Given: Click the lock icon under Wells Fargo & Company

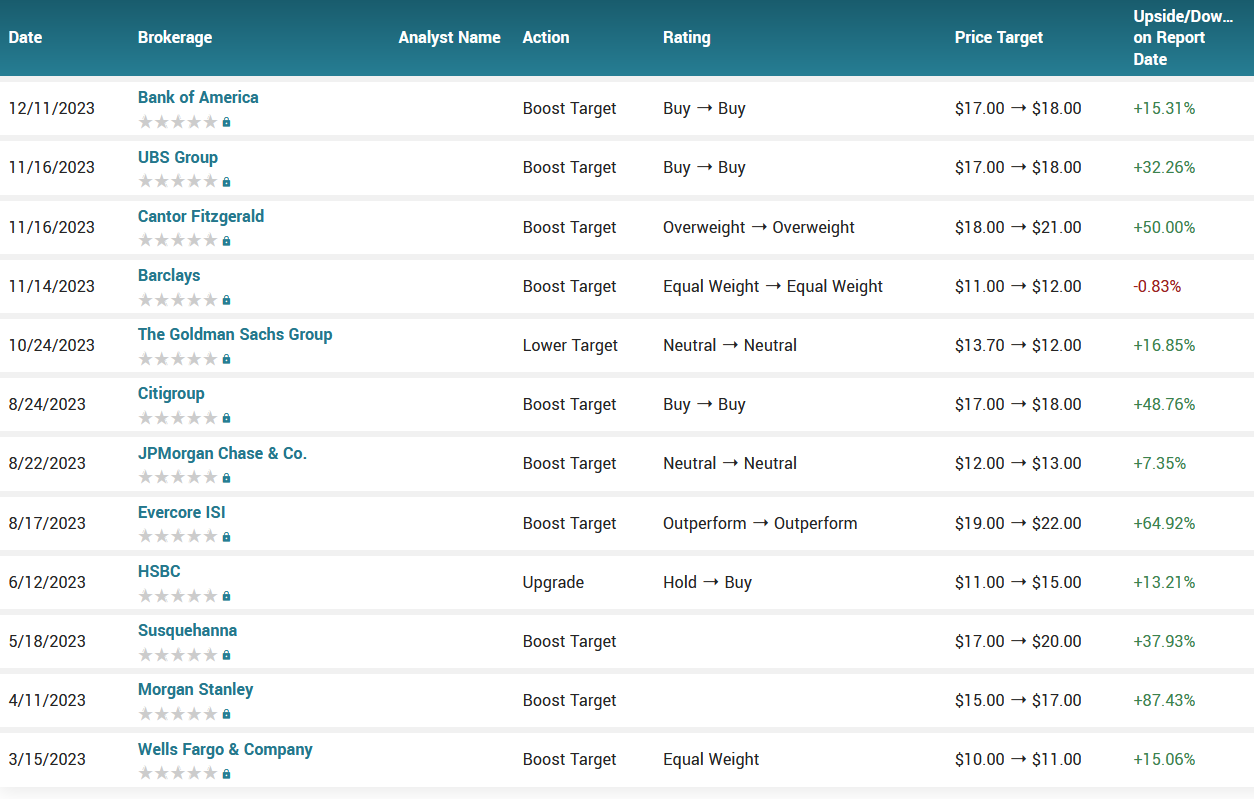Looking at the screenshot, I should (x=226, y=774).
